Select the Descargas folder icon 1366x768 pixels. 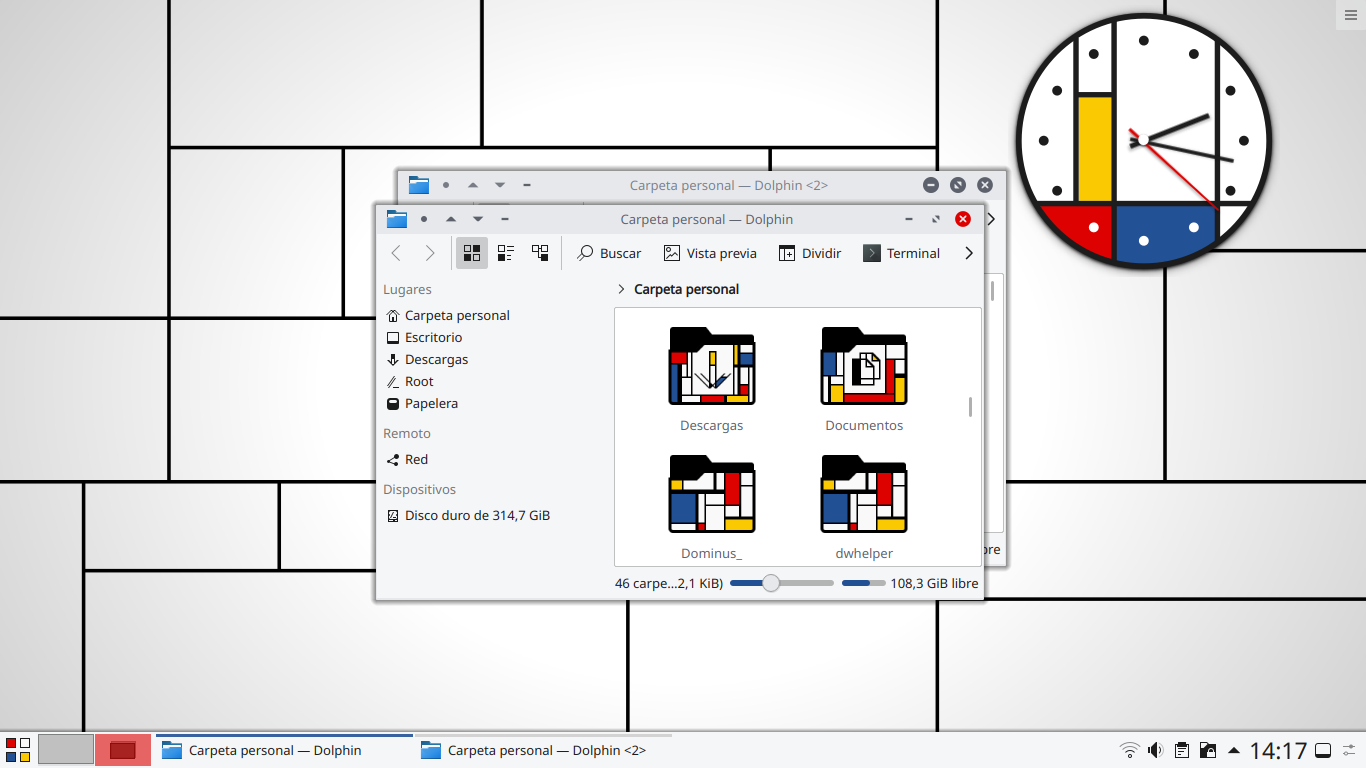pos(712,366)
